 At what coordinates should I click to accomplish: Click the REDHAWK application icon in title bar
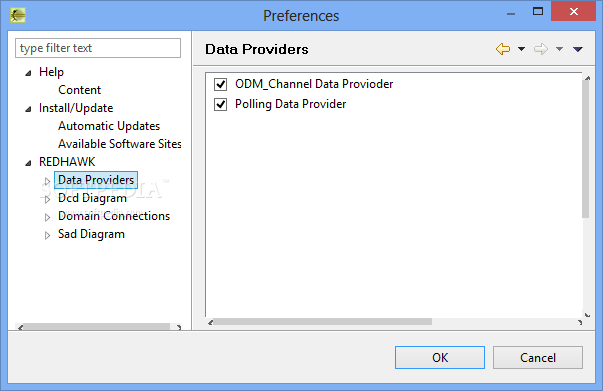pyautogui.click(x=18, y=16)
